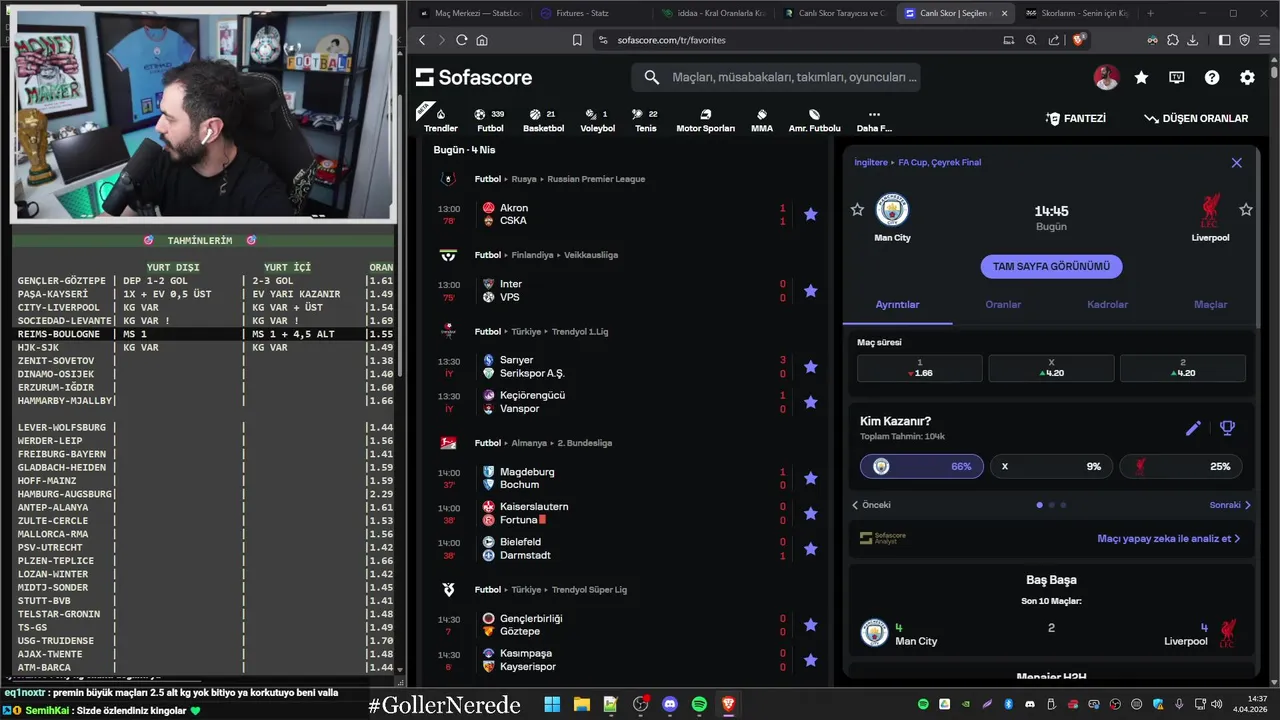
Task: Favorite the Liverpool team star
Action: point(1246,209)
